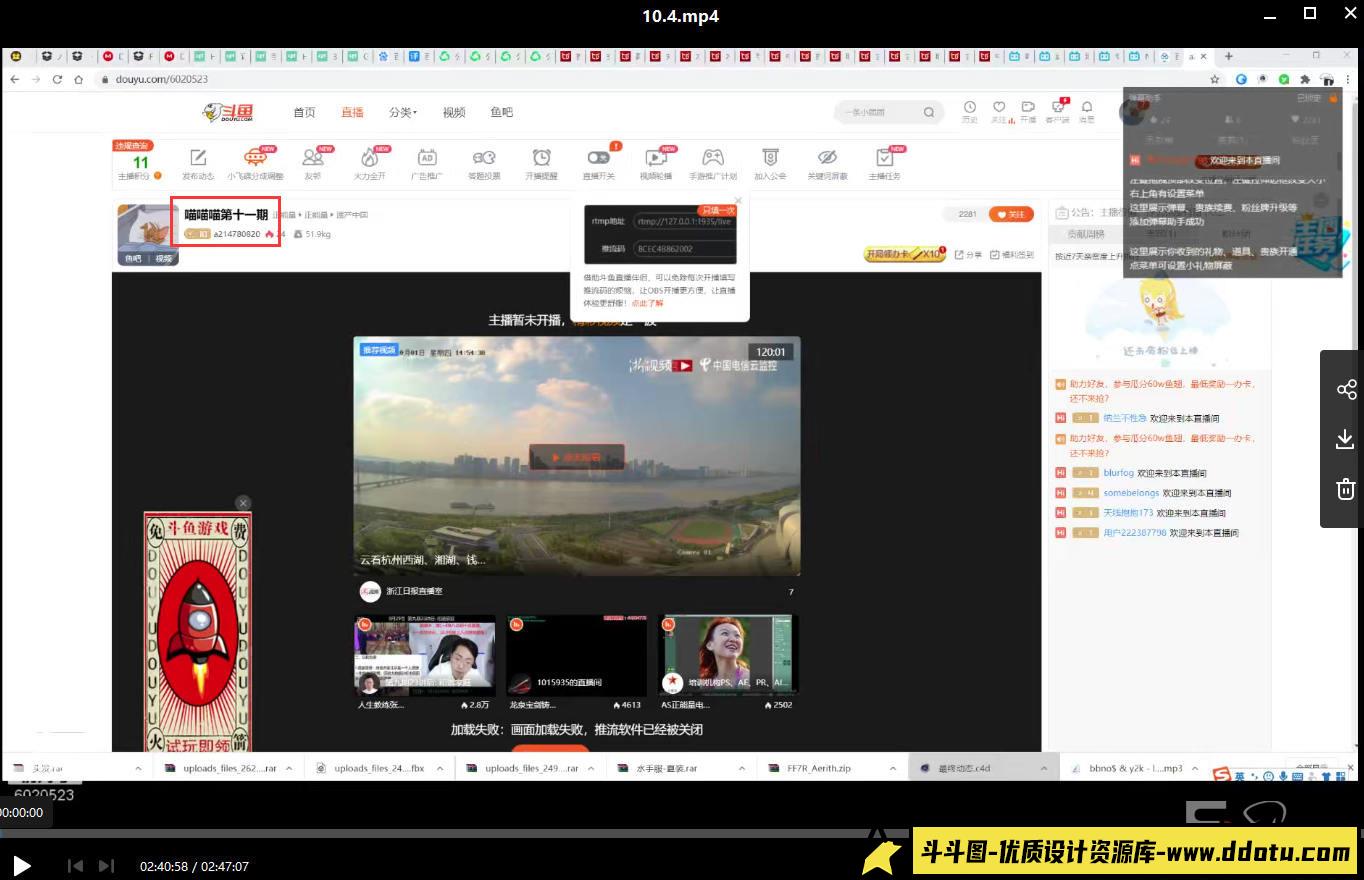Click the browser reload button
This screenshot has width=1364, height=880.
click(57, 79)
